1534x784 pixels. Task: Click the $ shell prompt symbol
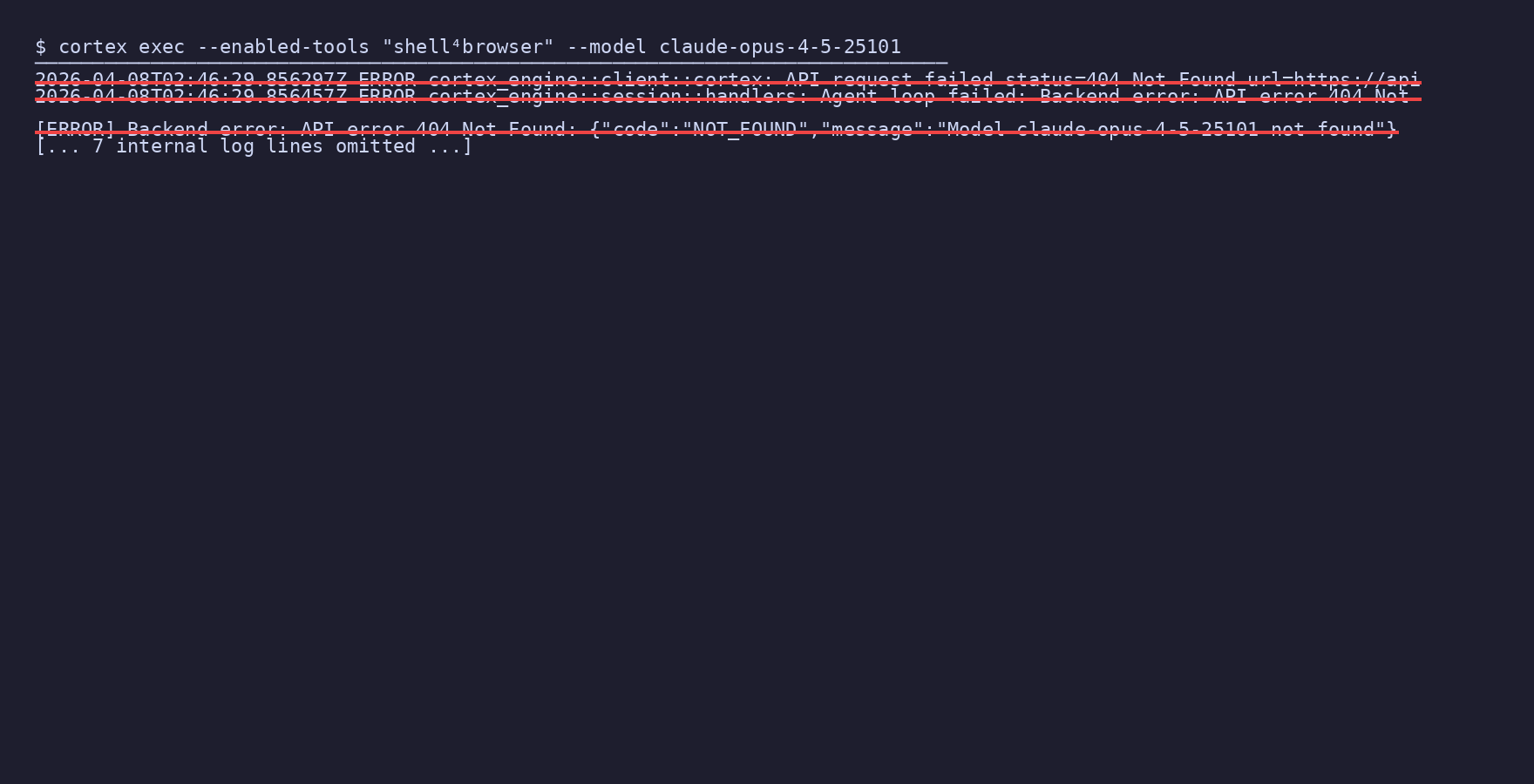pyautogui.click(x=41, y=47)
